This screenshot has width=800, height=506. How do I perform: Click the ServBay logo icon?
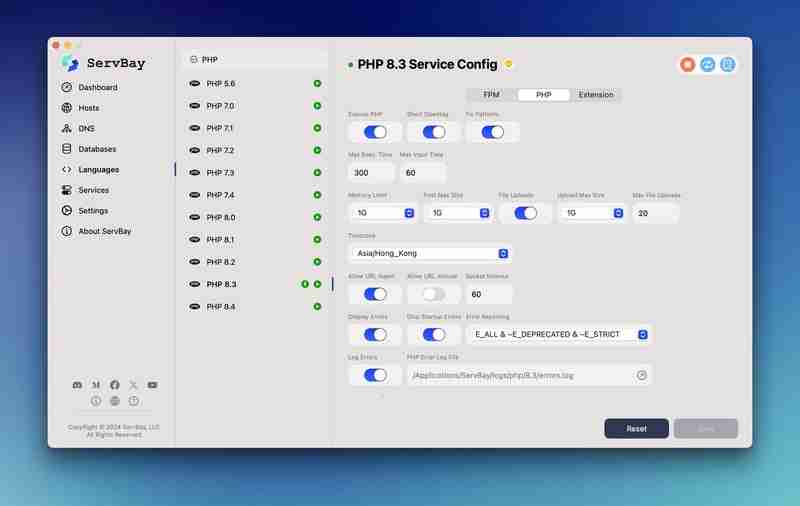[x=70, y=63]
